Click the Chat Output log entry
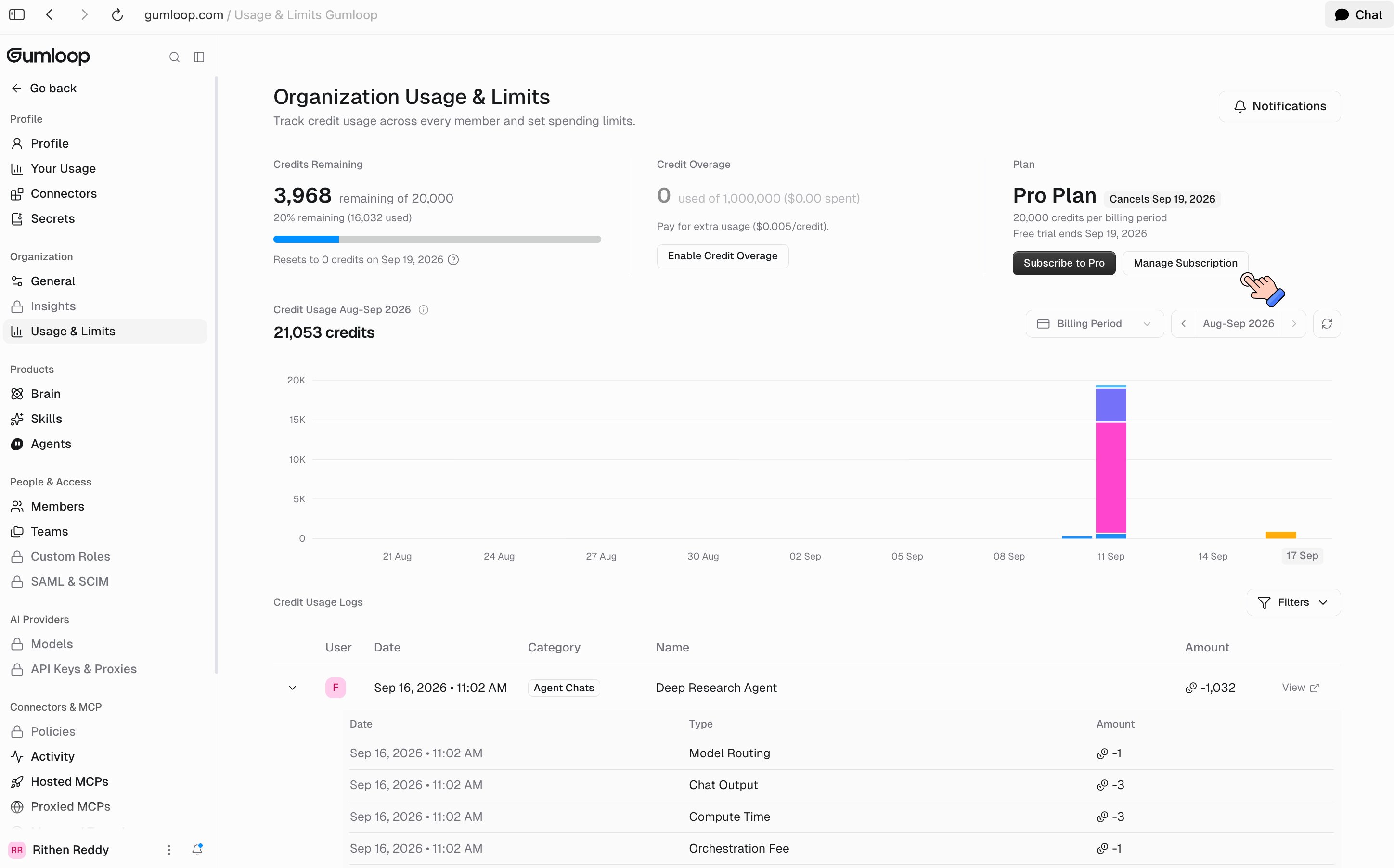Viewport: 1394px width, 868px height. 840,785
